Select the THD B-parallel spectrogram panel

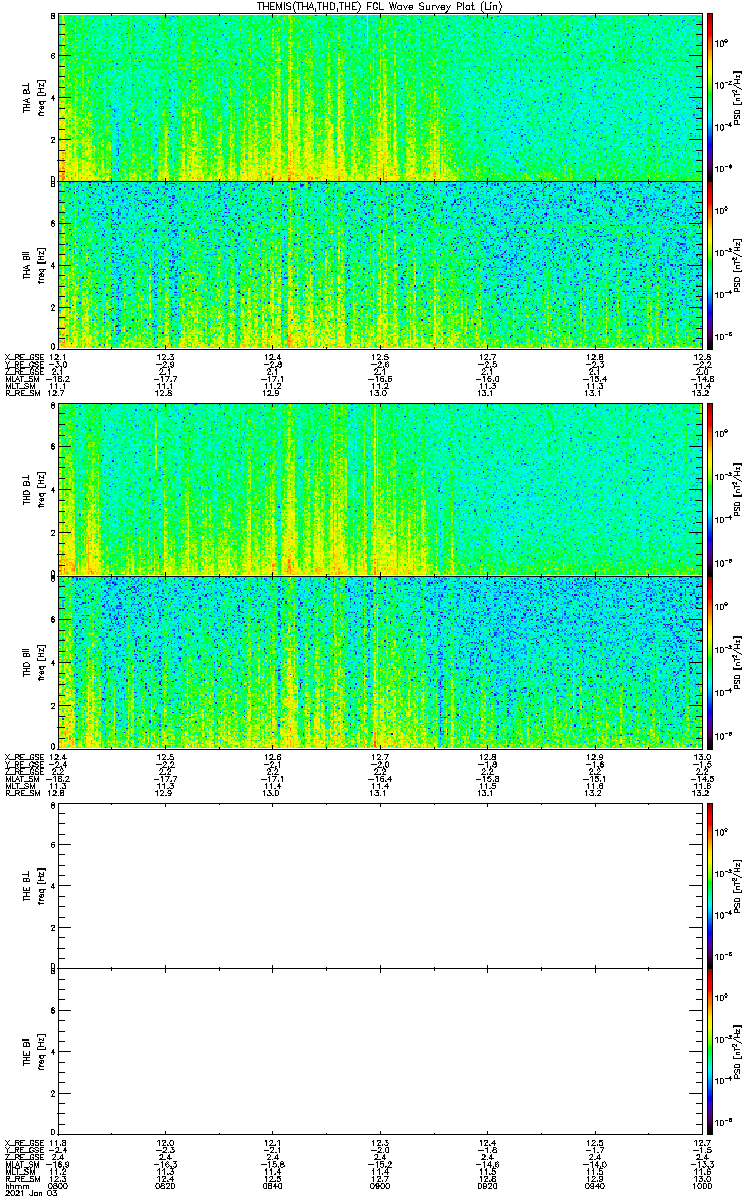coord(379,661)
